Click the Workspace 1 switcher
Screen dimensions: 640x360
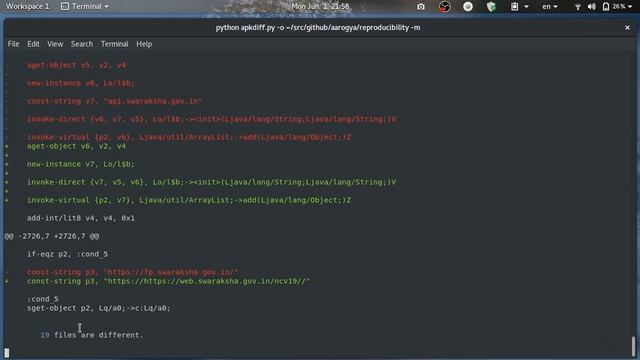[27, 7]
